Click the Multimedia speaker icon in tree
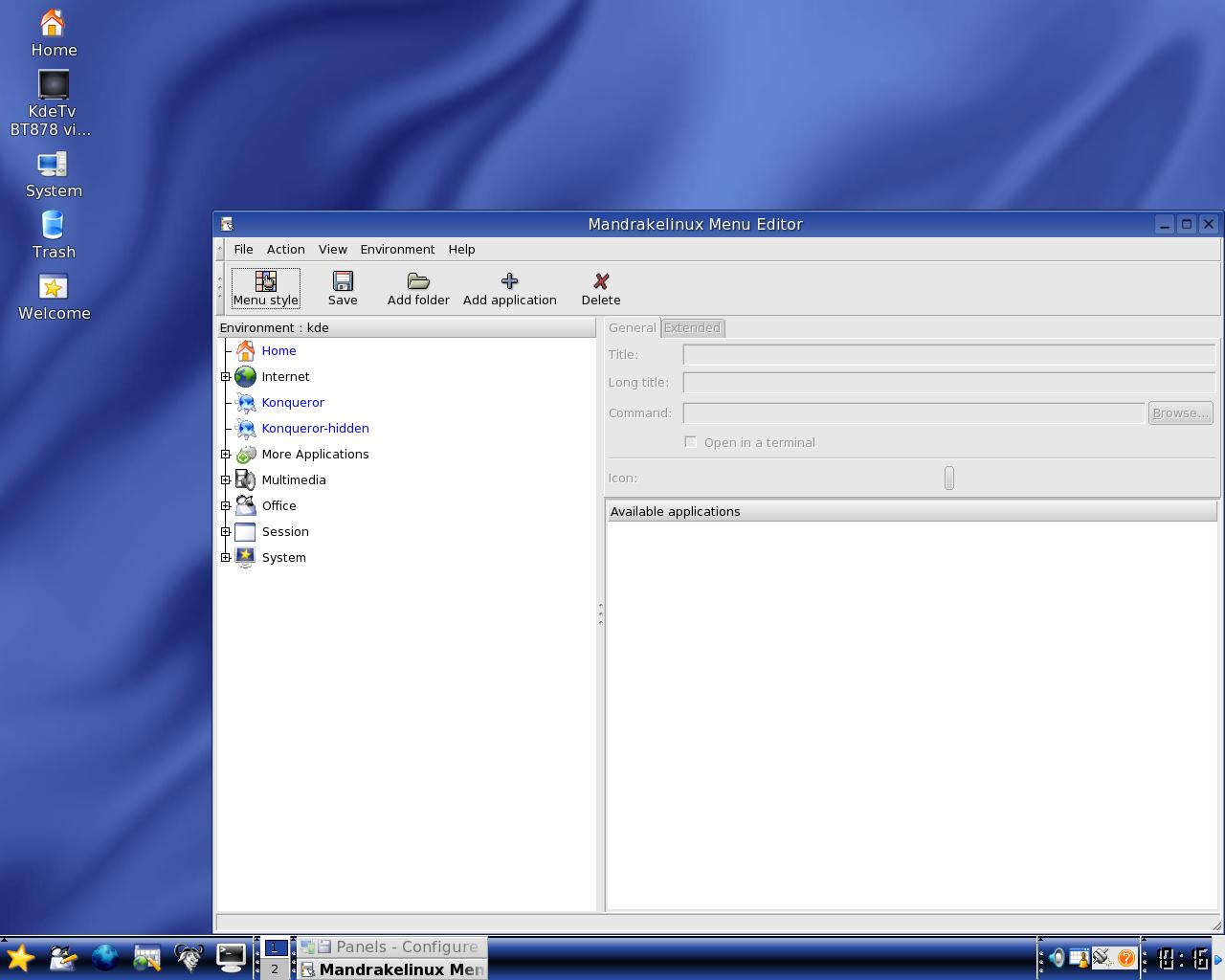Viewport: 1225px width, 980px height. pos(246,479)
